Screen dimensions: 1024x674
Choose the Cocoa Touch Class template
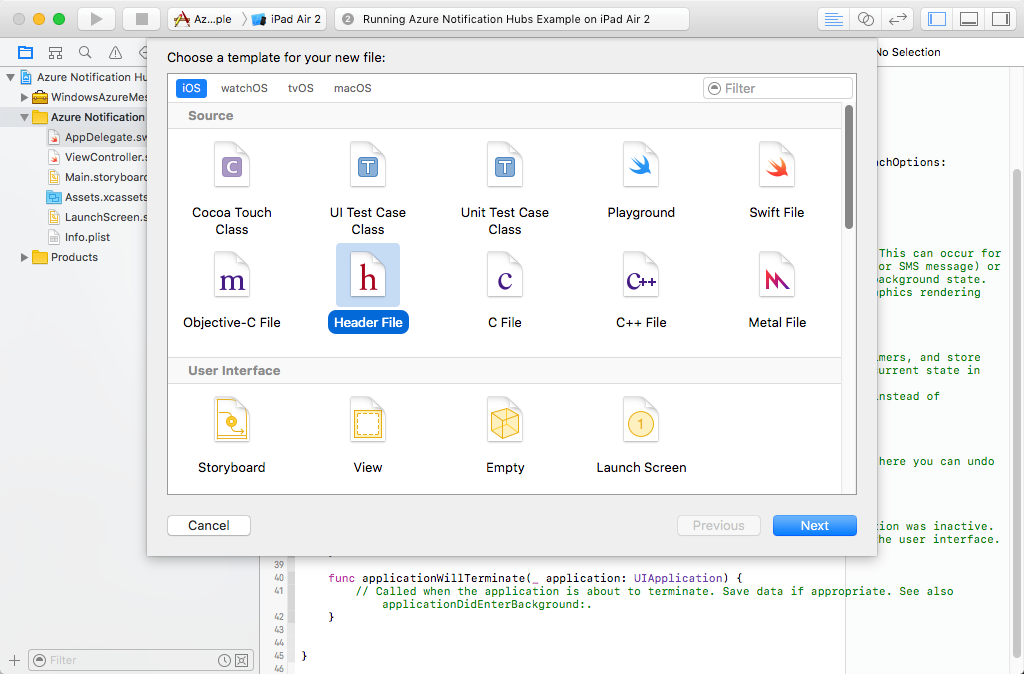coord(231,180)
